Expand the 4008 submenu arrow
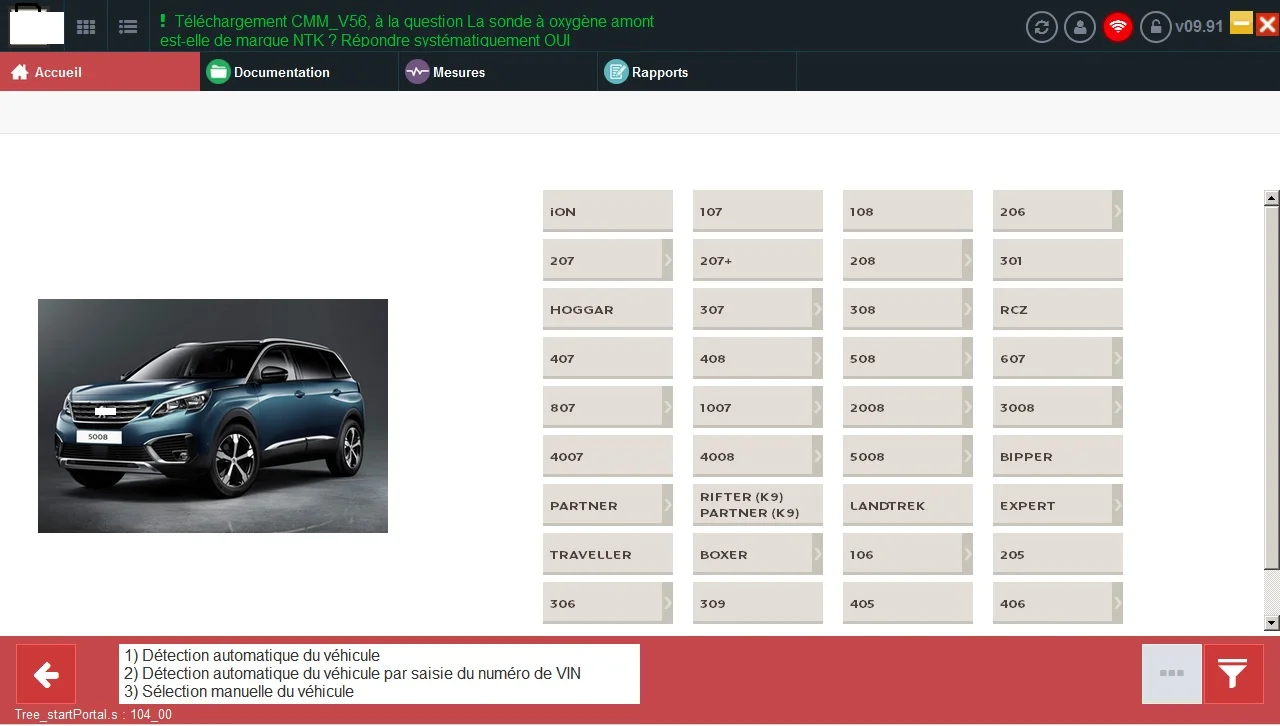 point(817,456)
